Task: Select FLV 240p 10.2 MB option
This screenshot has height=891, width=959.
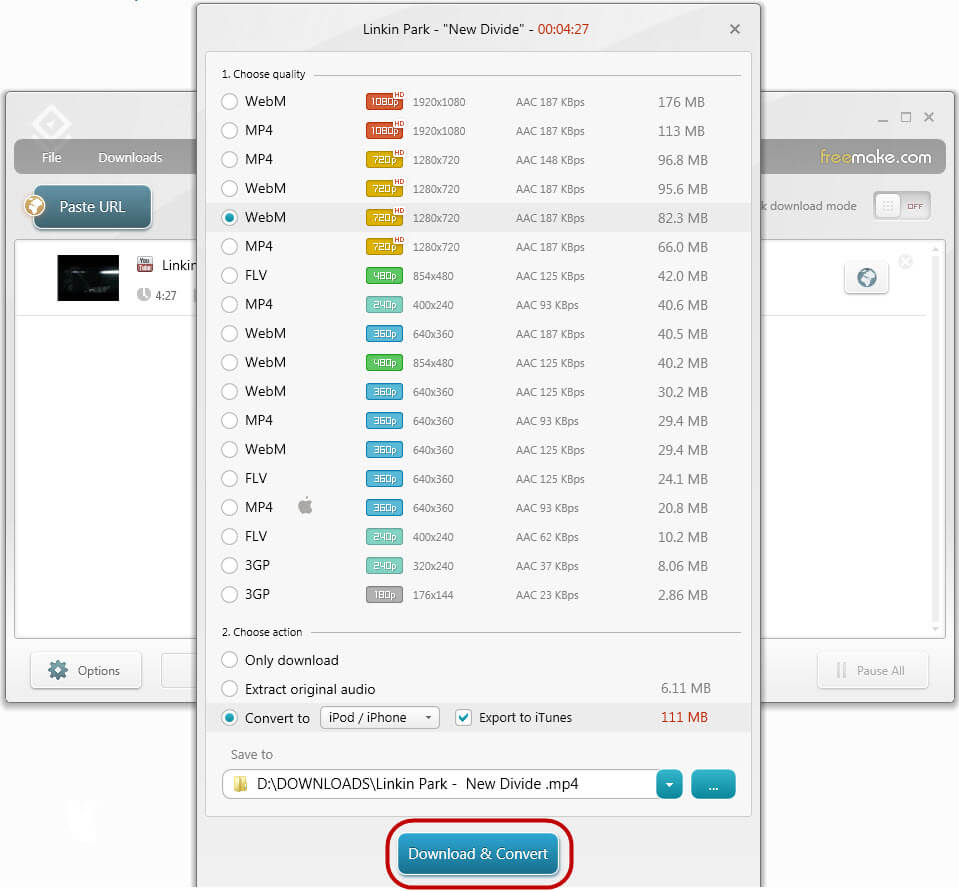Action: point(229,536)
